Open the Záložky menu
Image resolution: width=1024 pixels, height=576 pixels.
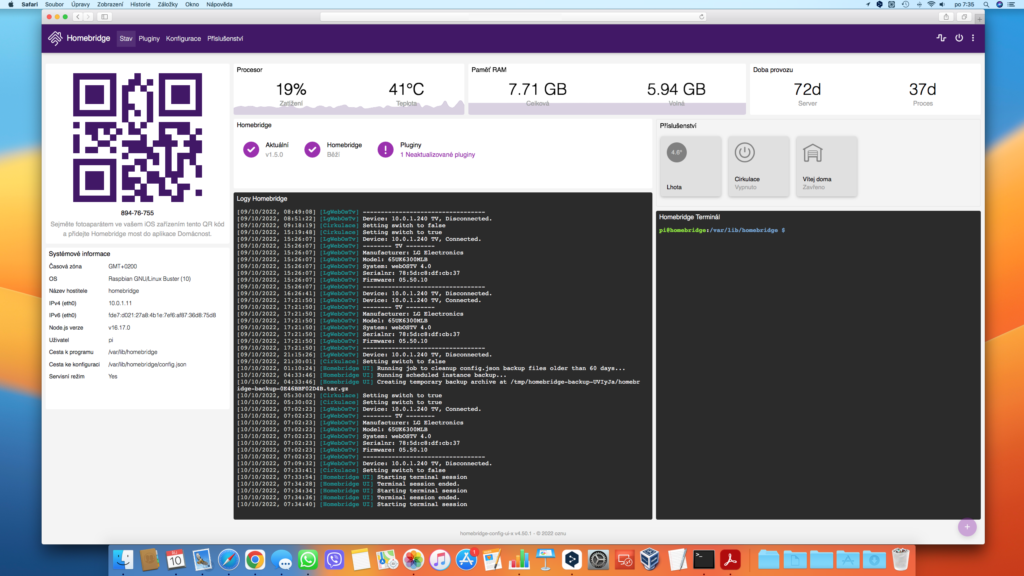coord(167,5)
